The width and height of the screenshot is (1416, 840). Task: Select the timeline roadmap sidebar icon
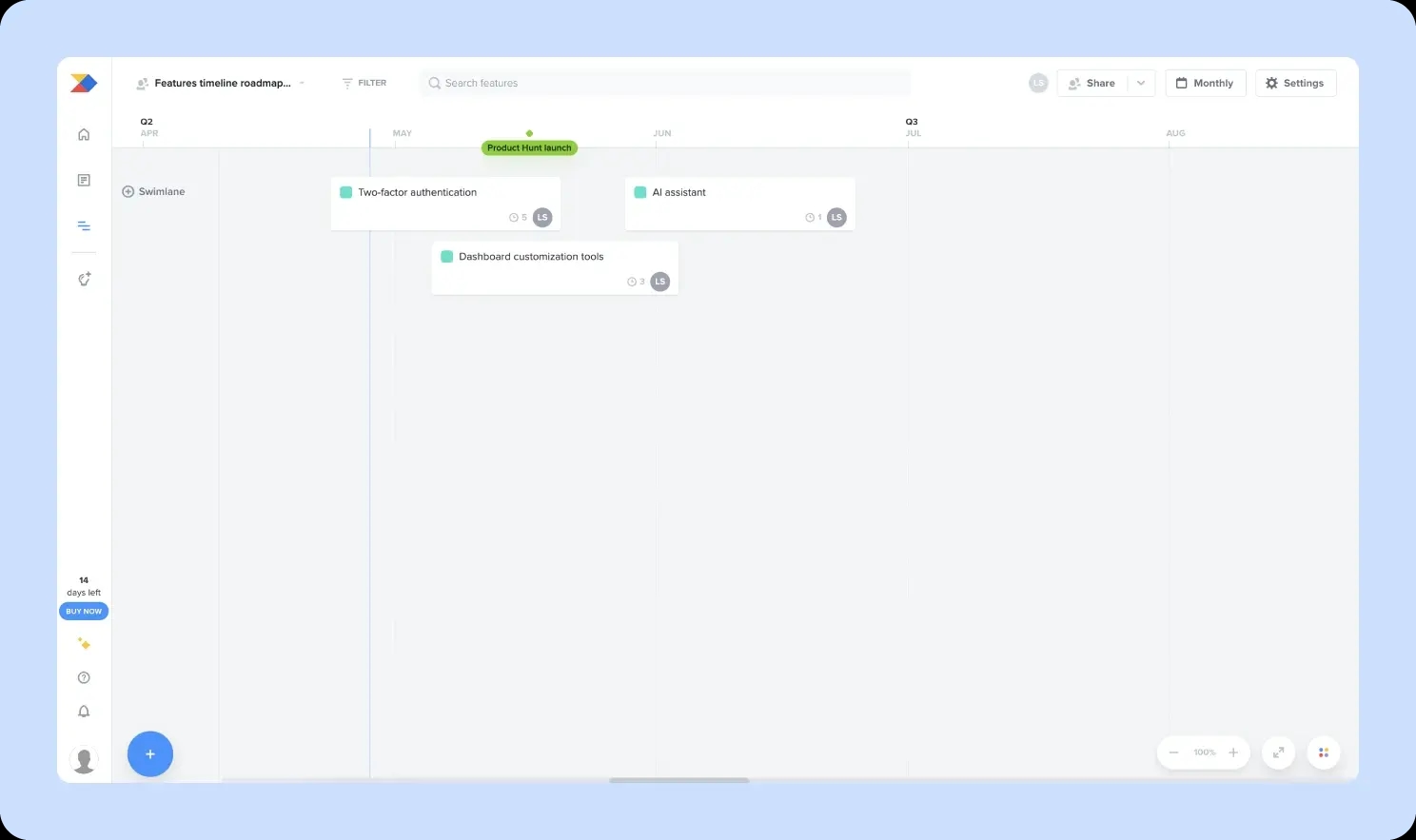(x=84, y=225)
